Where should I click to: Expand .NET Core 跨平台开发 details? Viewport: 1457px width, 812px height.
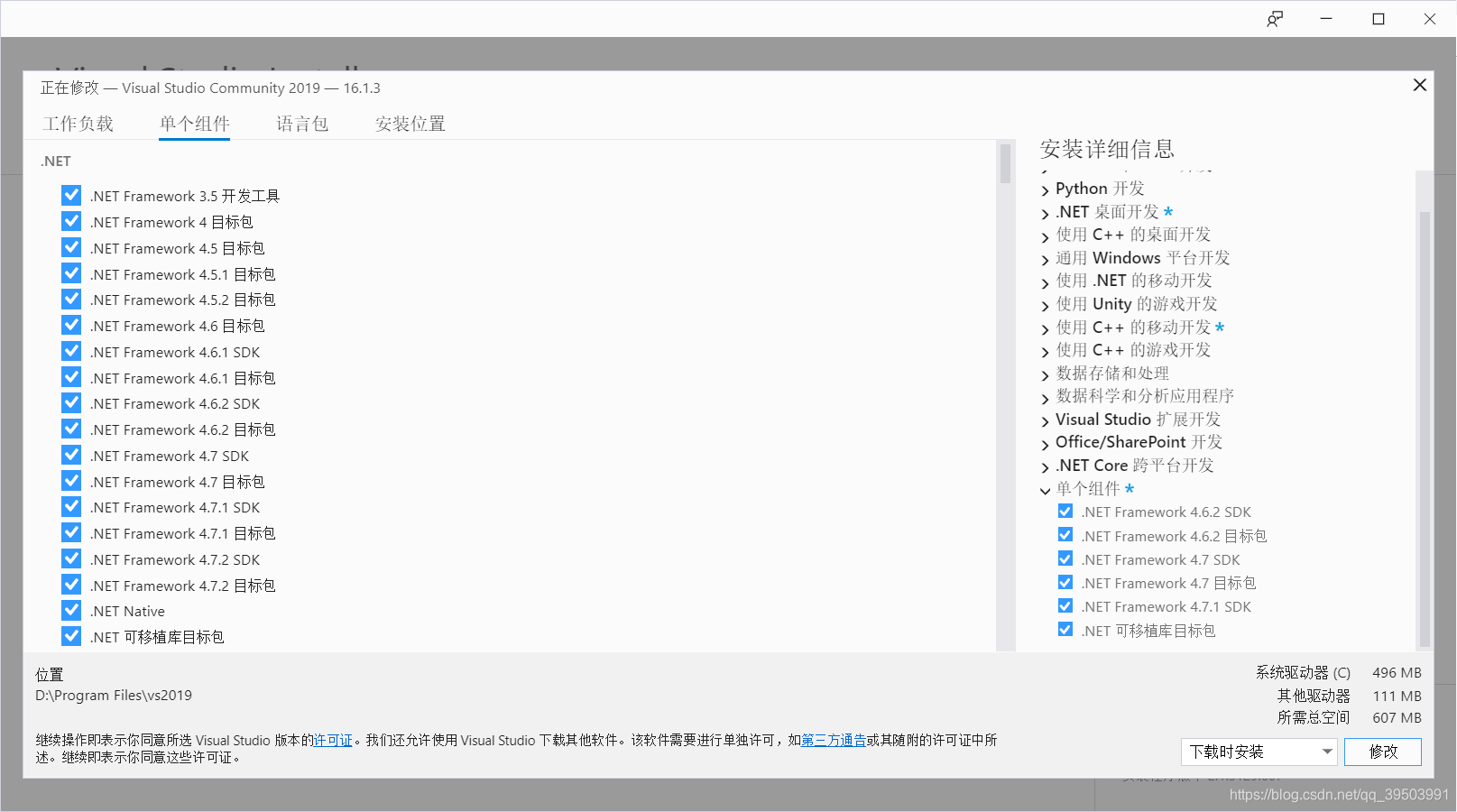tap(1046, 467)
